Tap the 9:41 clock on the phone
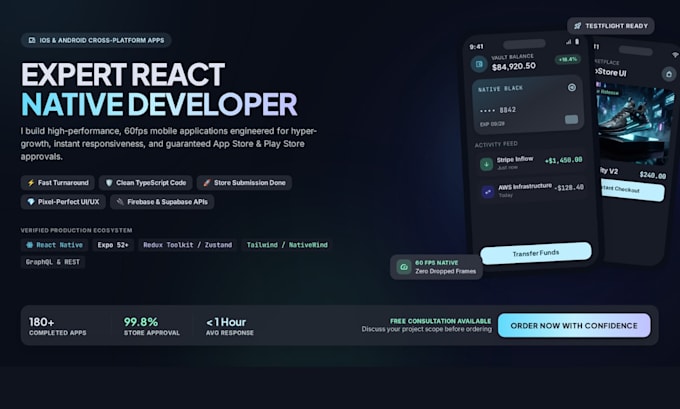 (x=476, y=47)
